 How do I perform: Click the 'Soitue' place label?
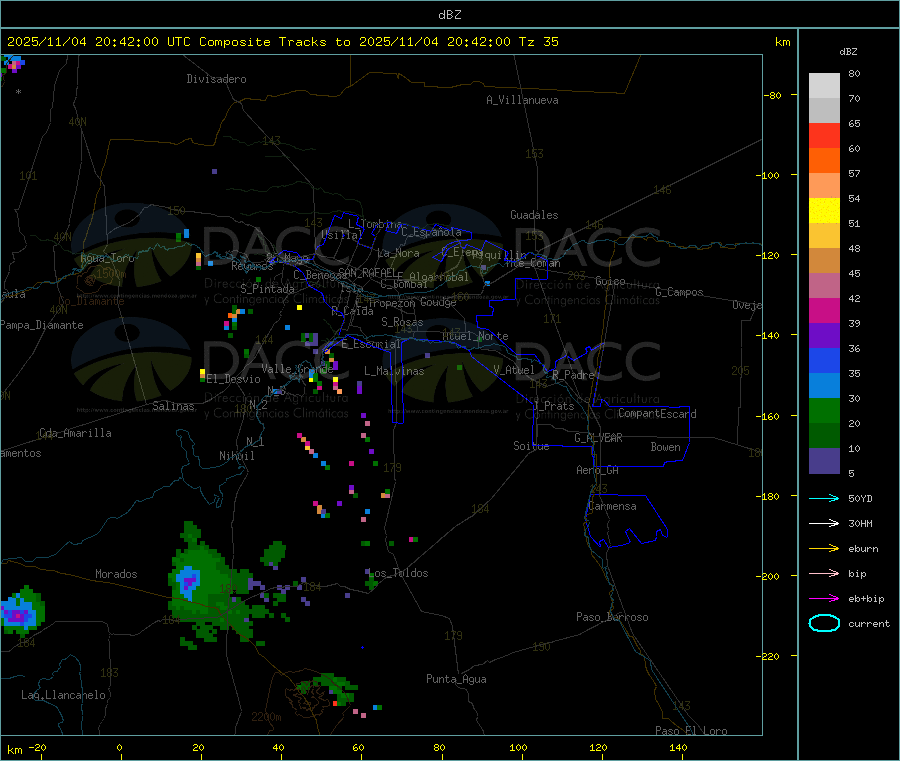(531, 446)
